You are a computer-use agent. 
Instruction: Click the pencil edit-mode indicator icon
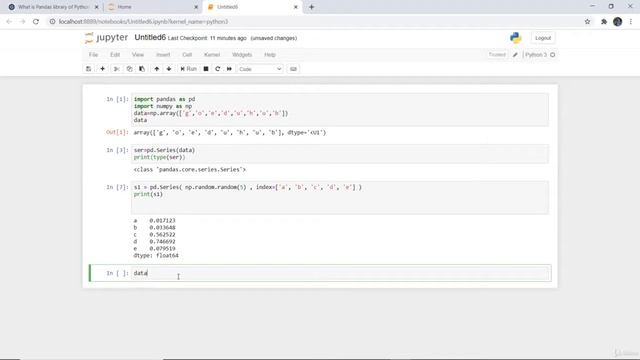(x=515, y=55)
